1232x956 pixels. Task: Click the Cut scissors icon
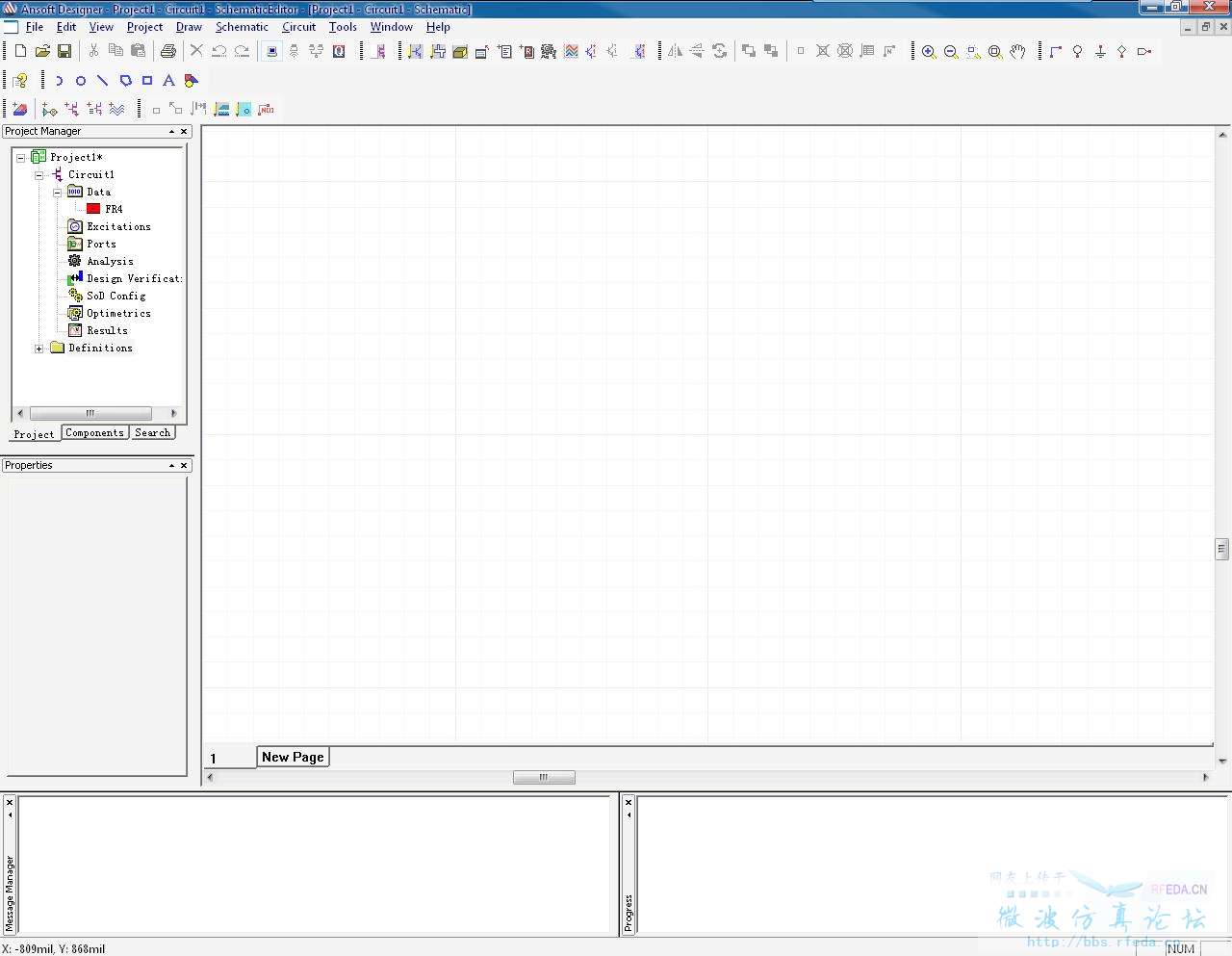click(x=93, y=51)
